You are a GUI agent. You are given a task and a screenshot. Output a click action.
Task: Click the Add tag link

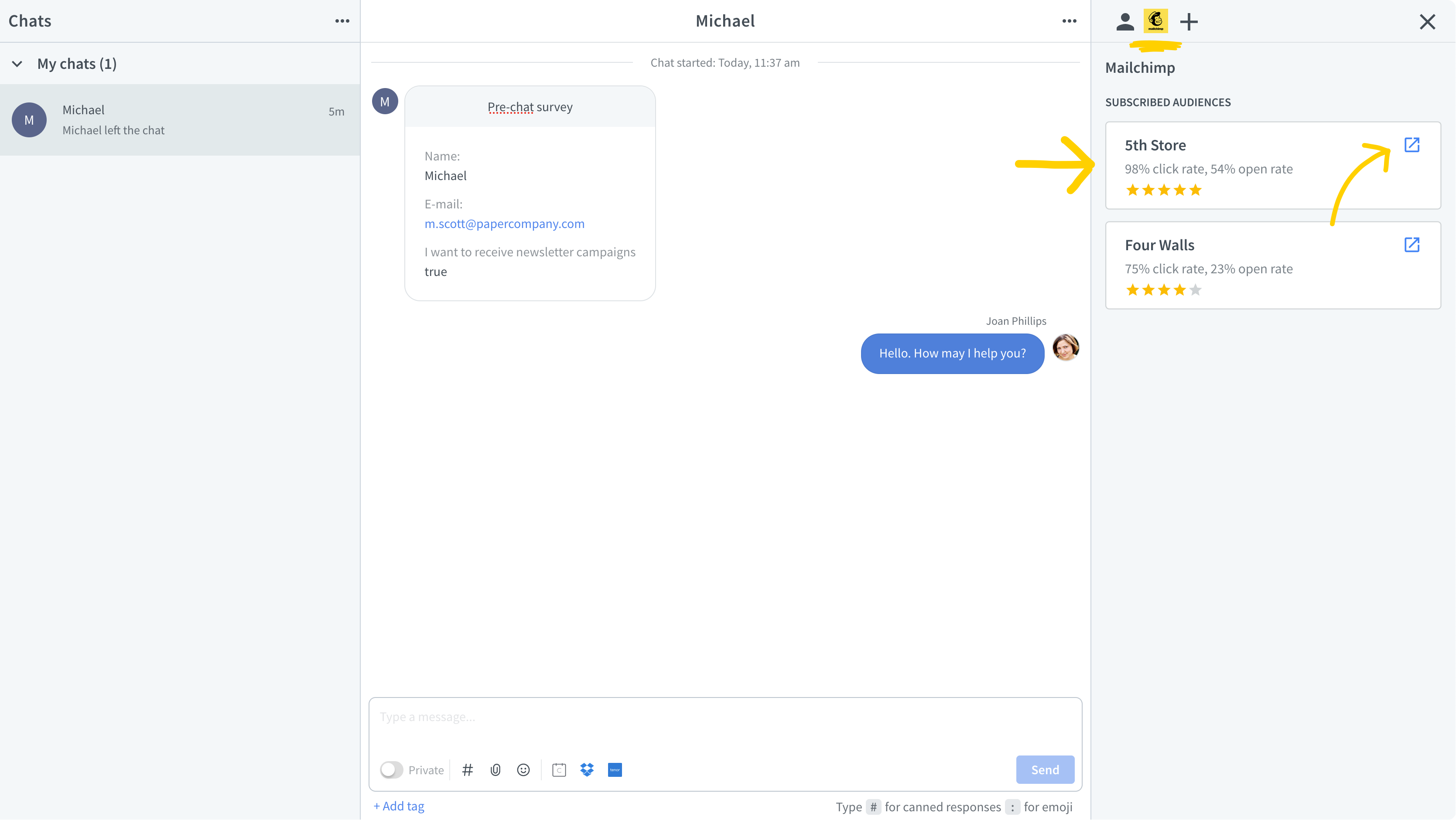coord(399,806)
